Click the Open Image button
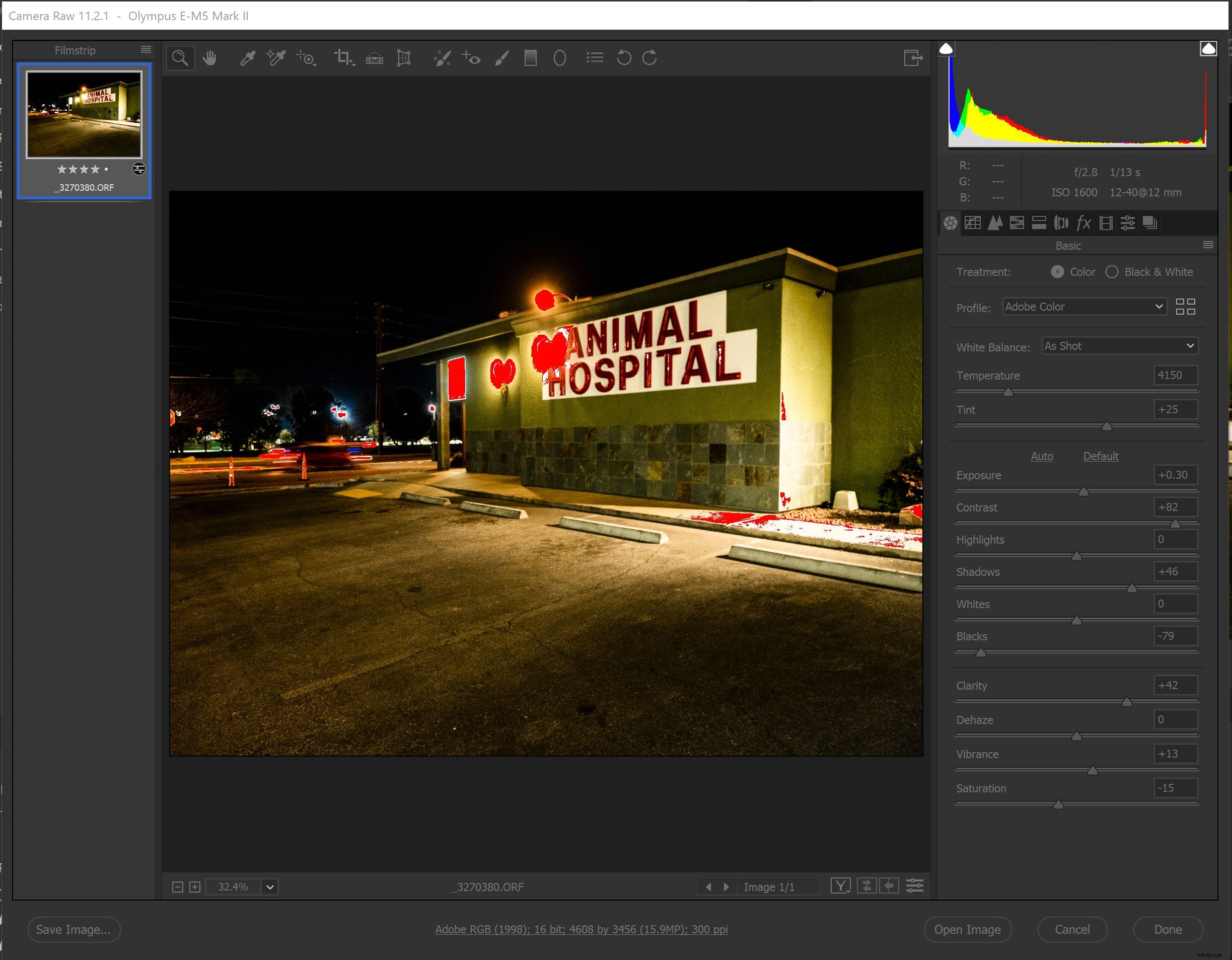Viewport: 1232px width, 960px height. pyautogui.click(x=968, y=929)
